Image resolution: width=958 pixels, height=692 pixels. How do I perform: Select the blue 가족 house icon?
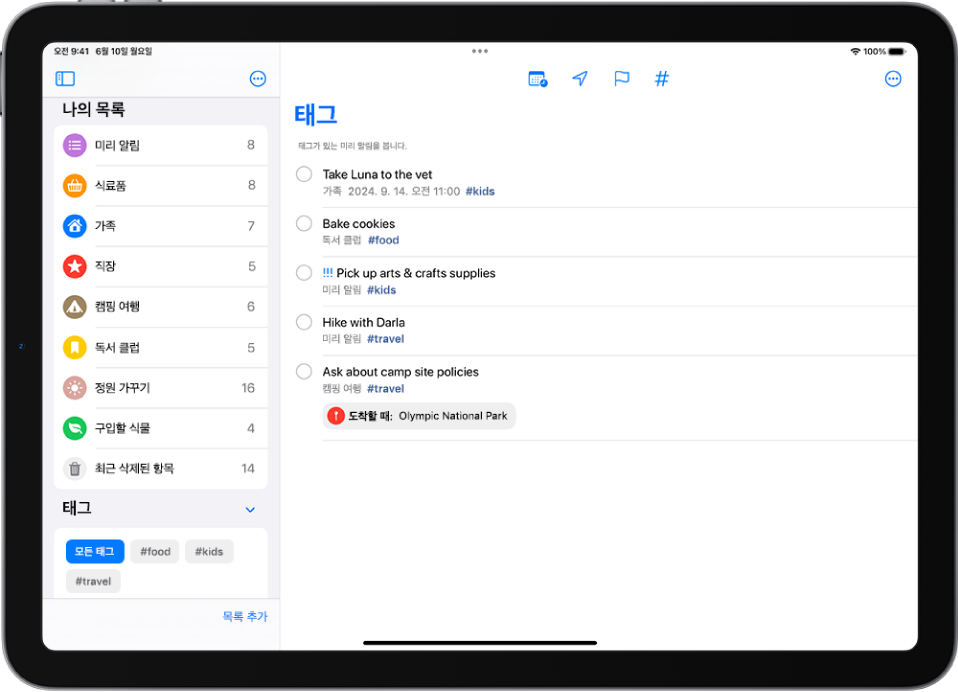[75, 226]
